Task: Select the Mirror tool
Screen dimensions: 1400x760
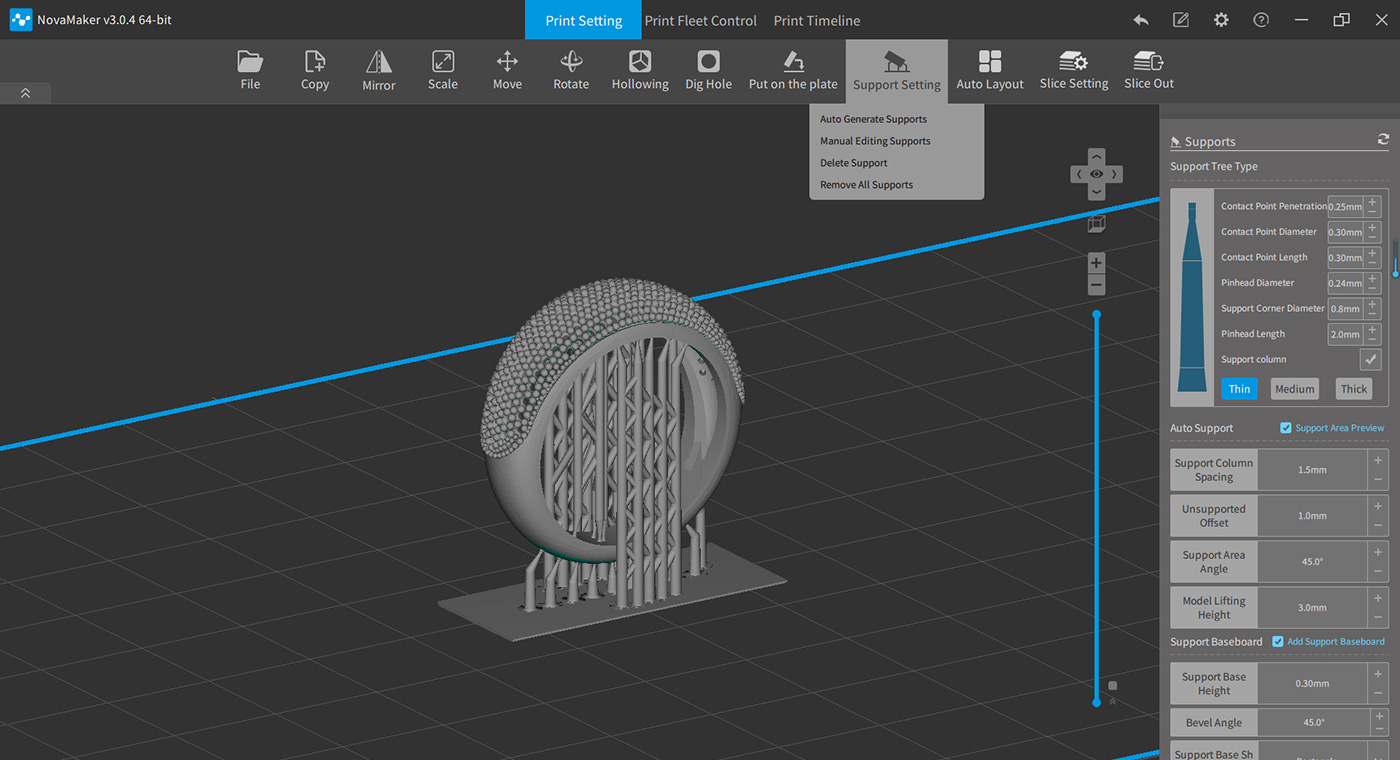Action: tap(379, 70)
